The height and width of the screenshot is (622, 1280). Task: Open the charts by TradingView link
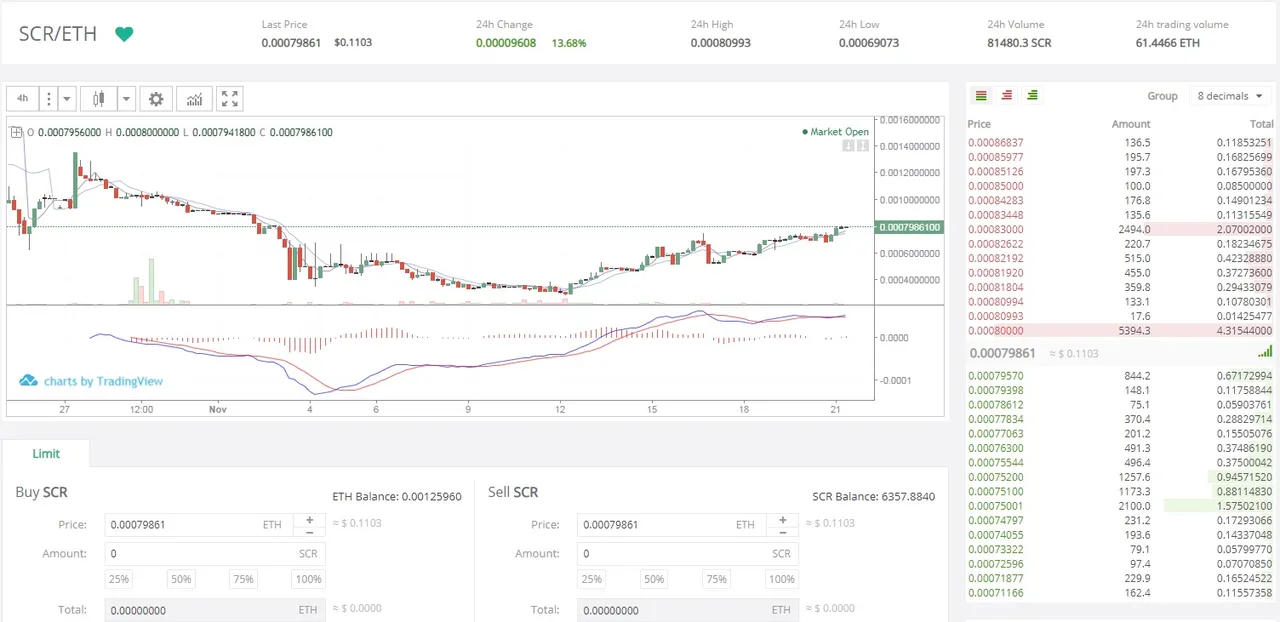click(x=92, y=381)
